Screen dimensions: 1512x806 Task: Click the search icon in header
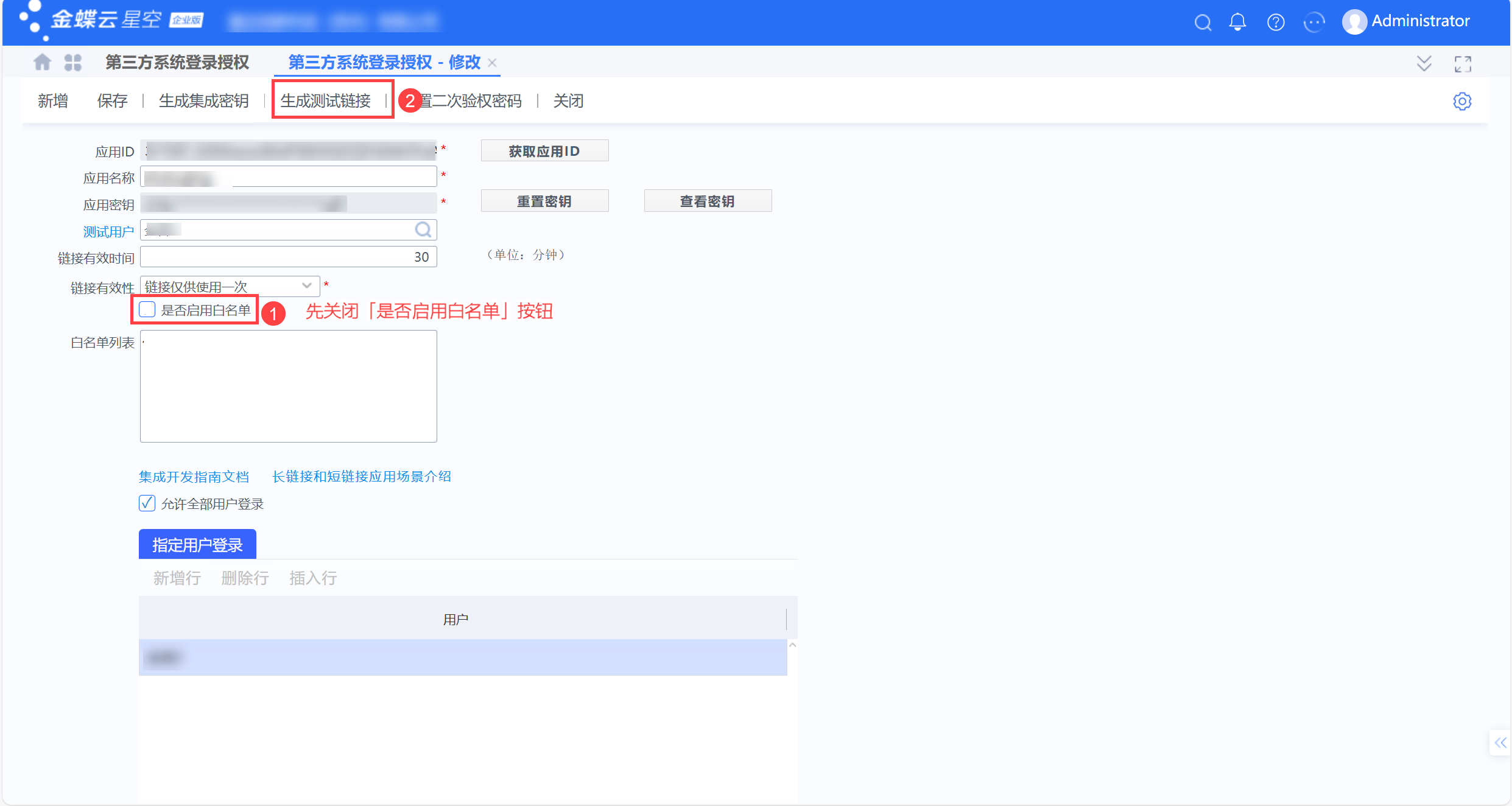click(x=1202, y=23)
